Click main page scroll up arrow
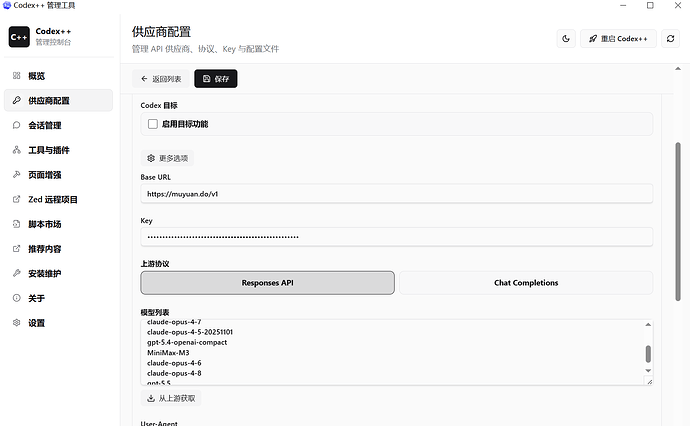This screenshot has width=690, height=426. click(678, 69)
